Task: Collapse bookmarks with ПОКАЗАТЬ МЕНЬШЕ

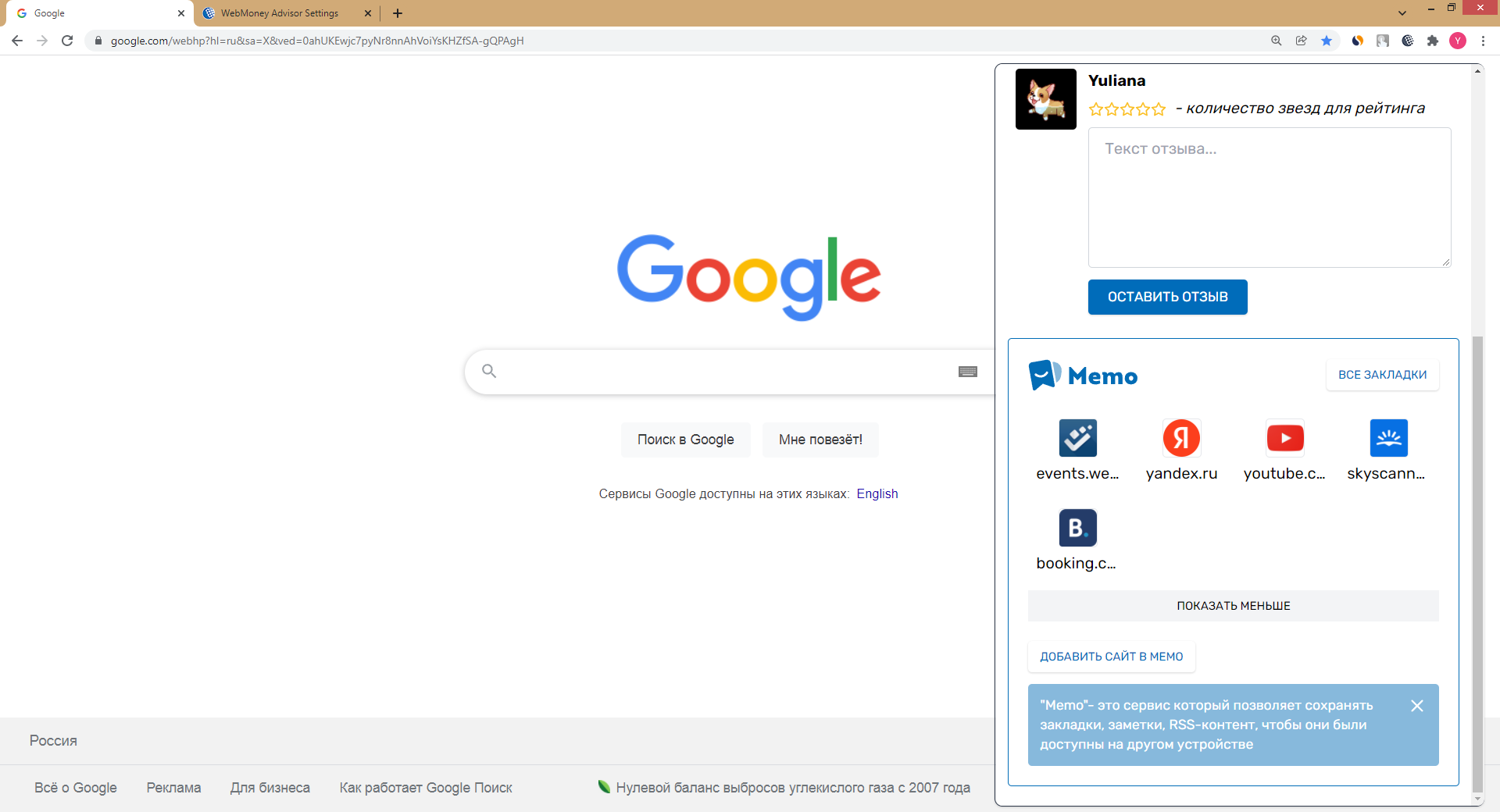Action: tap(1234, 606)
